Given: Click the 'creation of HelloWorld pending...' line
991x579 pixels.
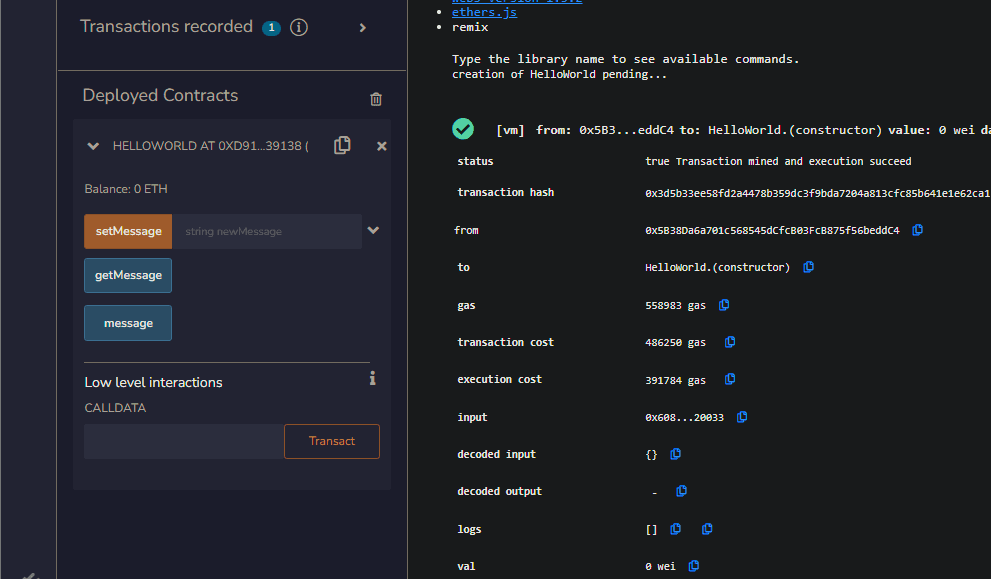Looking at the screenshot, I should 559,75.
